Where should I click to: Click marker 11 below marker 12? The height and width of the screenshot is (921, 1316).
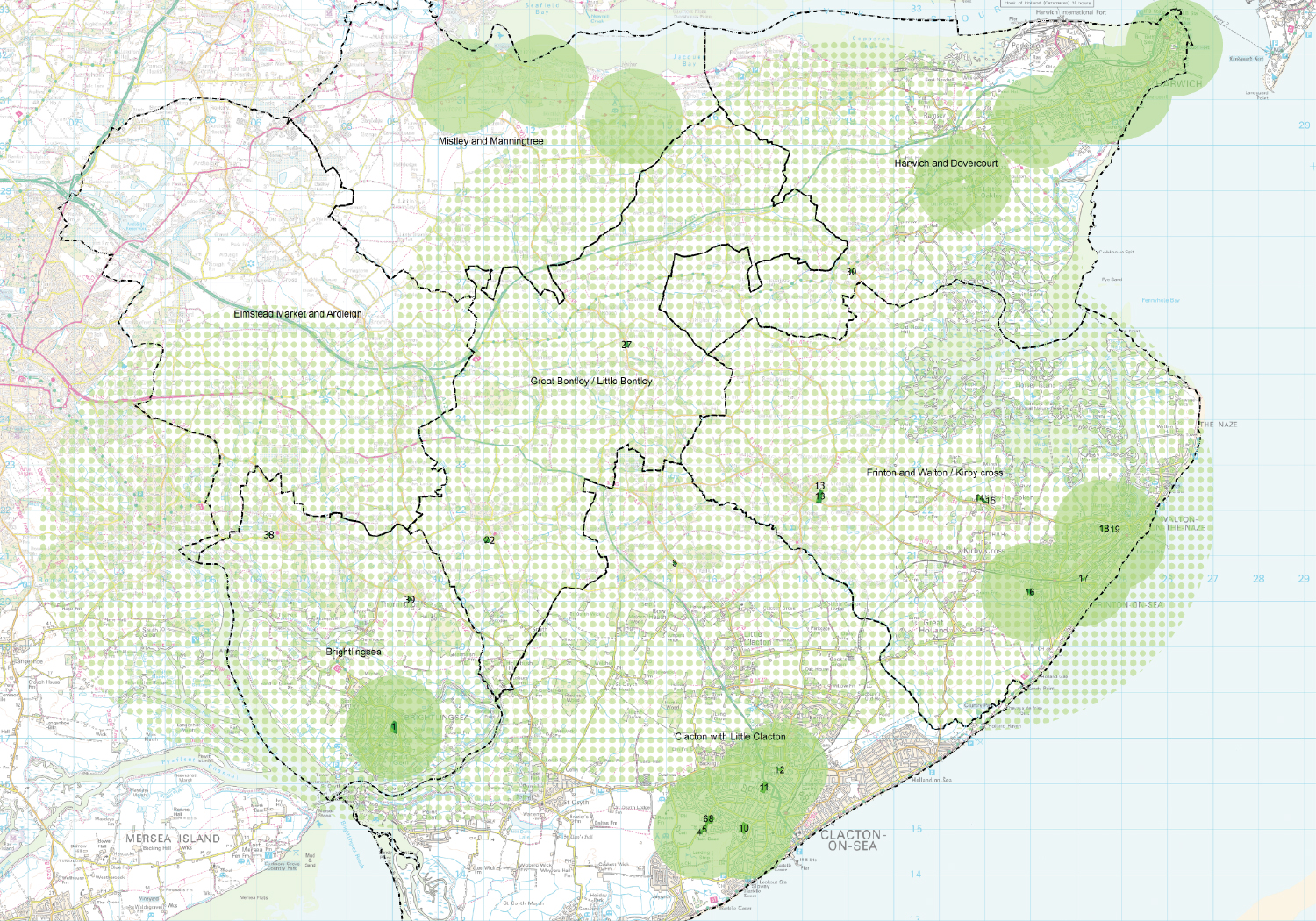[763, 789]
